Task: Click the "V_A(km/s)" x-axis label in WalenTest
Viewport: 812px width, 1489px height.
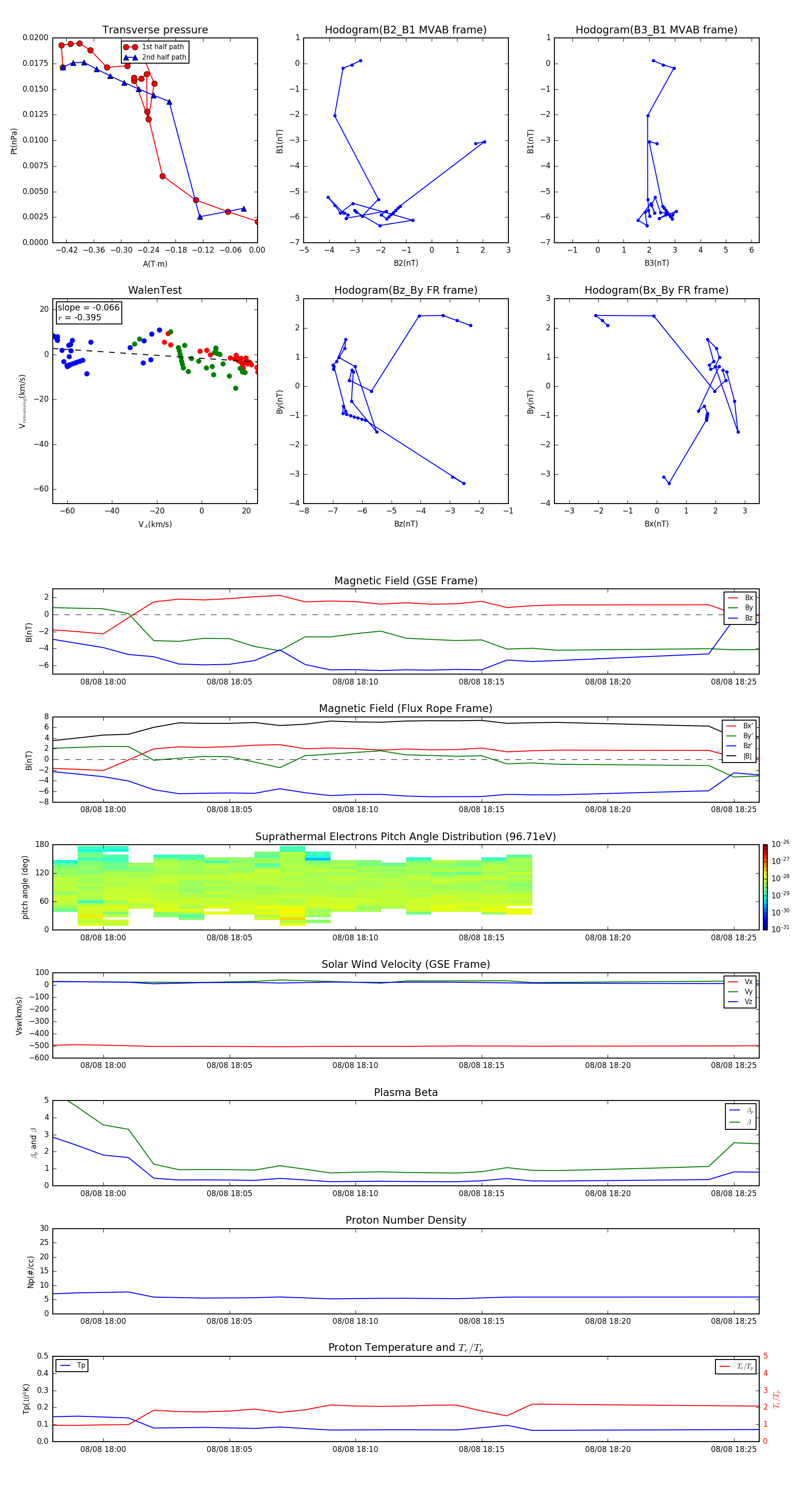Action: [155, 524]
